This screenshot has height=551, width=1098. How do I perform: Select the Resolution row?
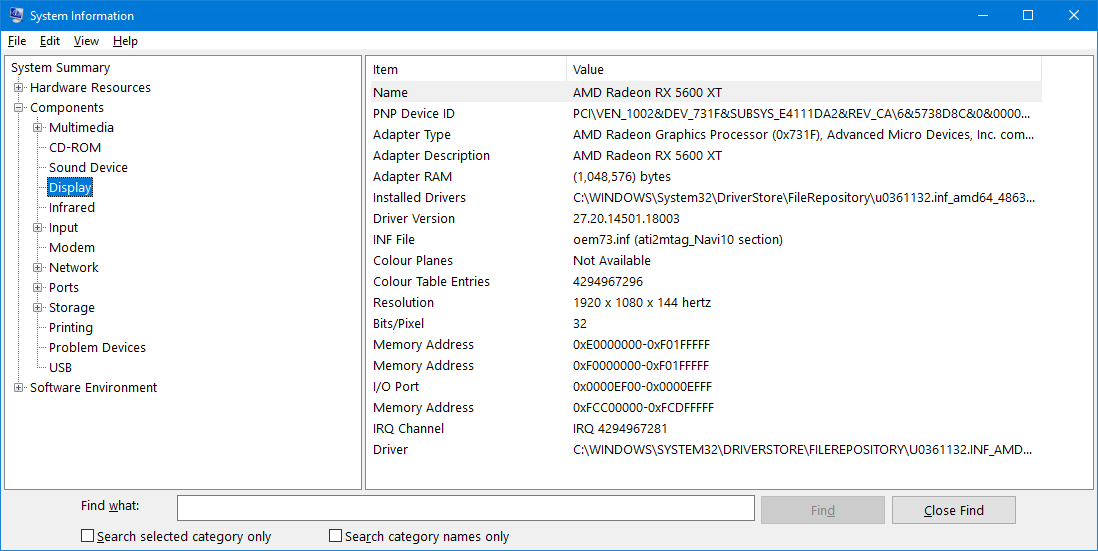click(x=706, y=302)
